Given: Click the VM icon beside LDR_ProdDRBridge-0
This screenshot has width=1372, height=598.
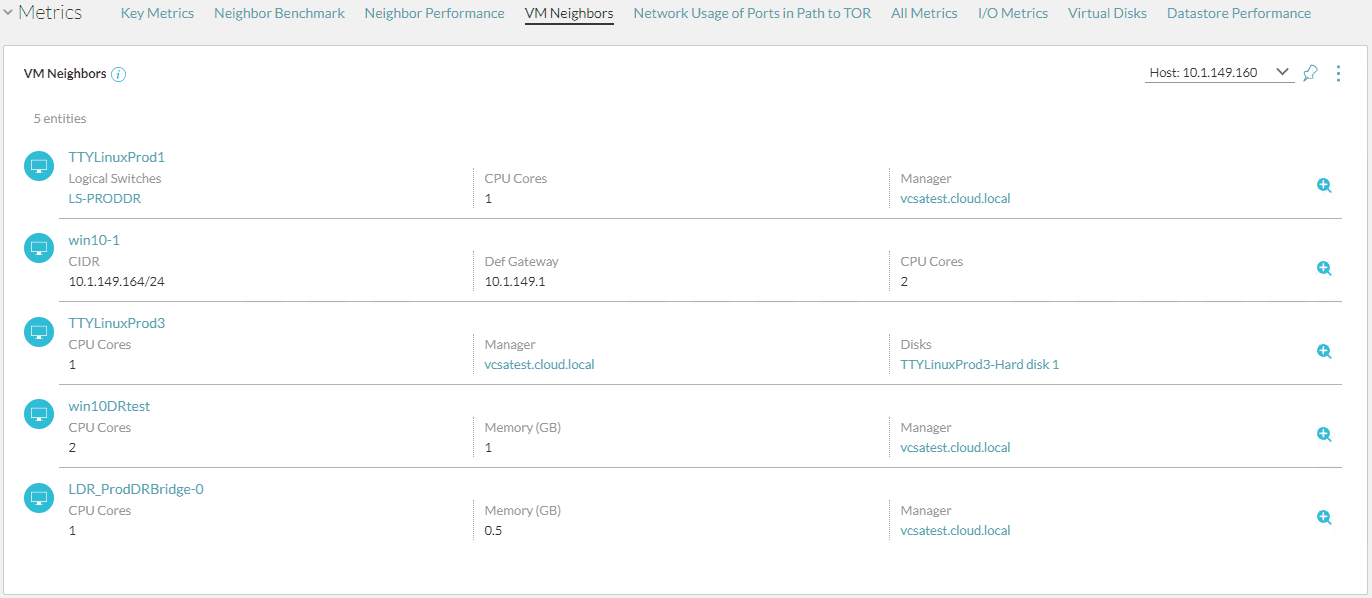Looking at the screenshot, I should click(38, 497).
